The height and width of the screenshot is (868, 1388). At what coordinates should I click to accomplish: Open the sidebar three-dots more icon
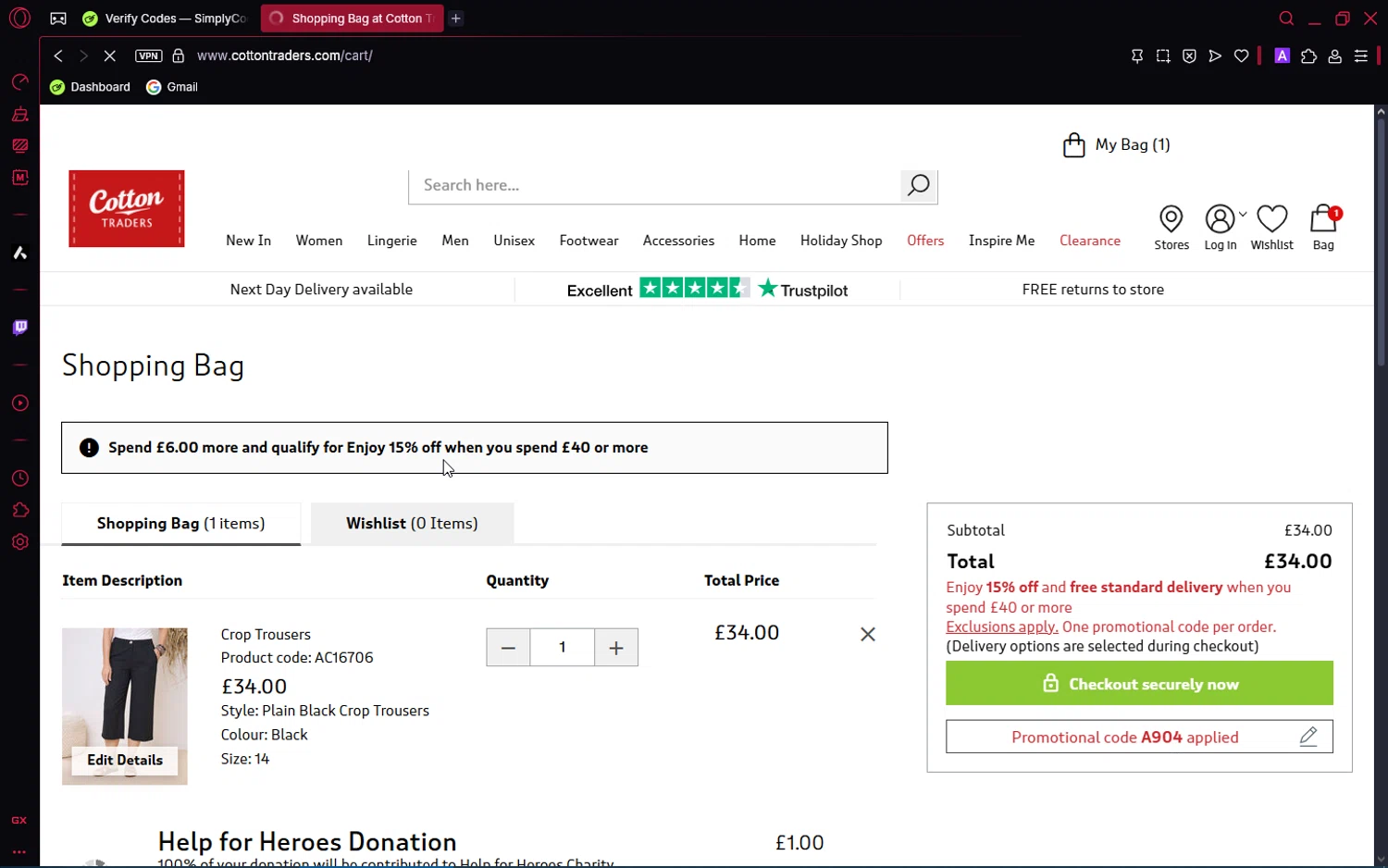(19, 851)
